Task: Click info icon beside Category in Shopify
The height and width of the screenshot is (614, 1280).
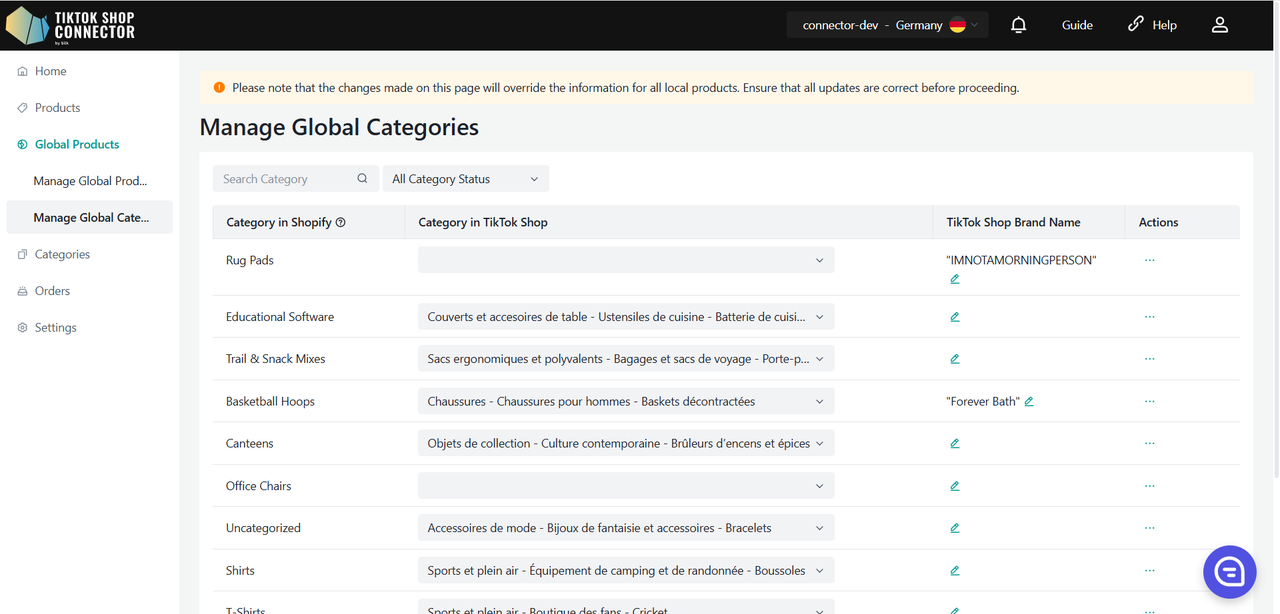Action: [x=341, y=223]
